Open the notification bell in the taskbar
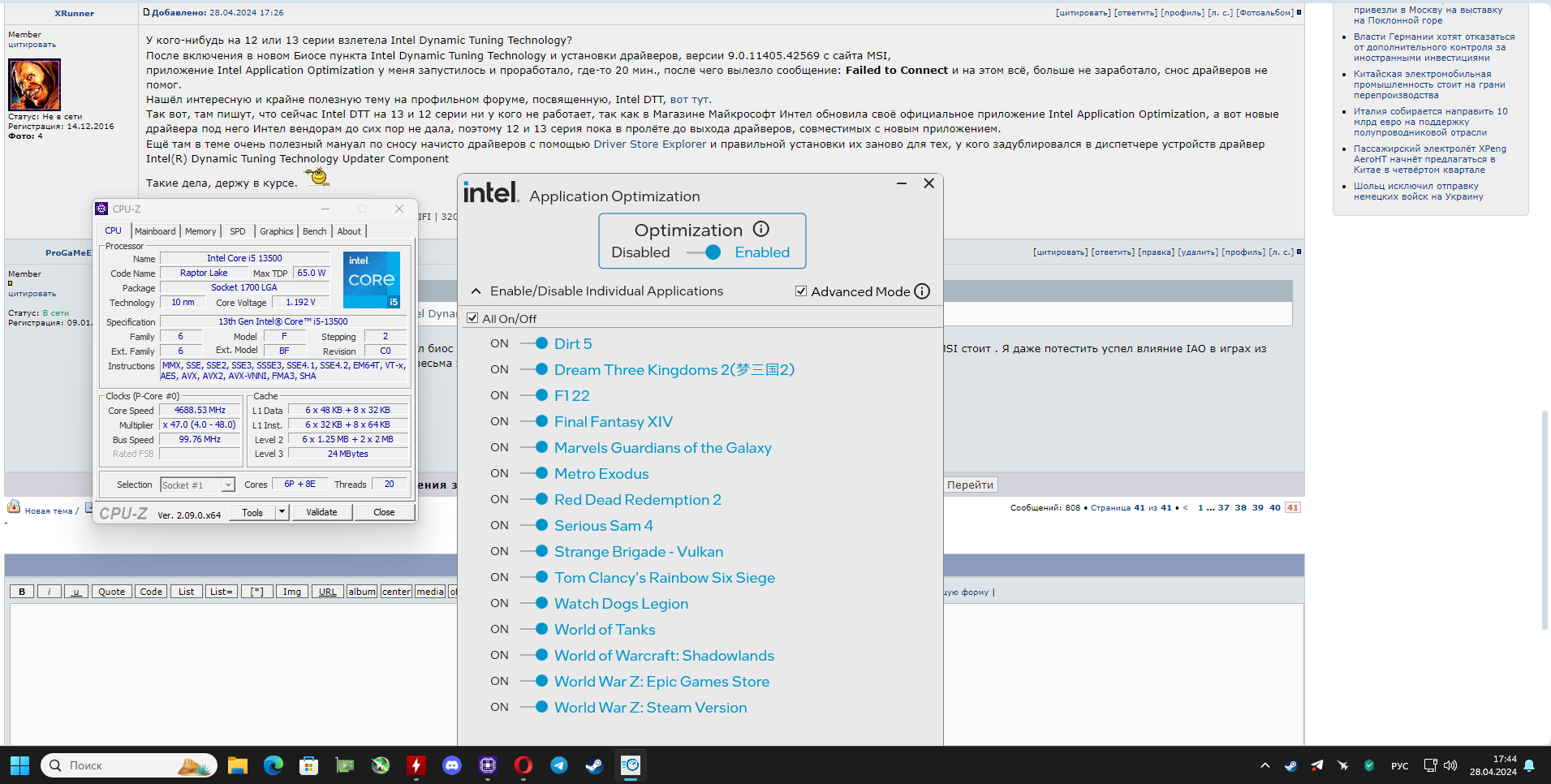Viewport: 1551px width, 784px height. (1529, 765)
